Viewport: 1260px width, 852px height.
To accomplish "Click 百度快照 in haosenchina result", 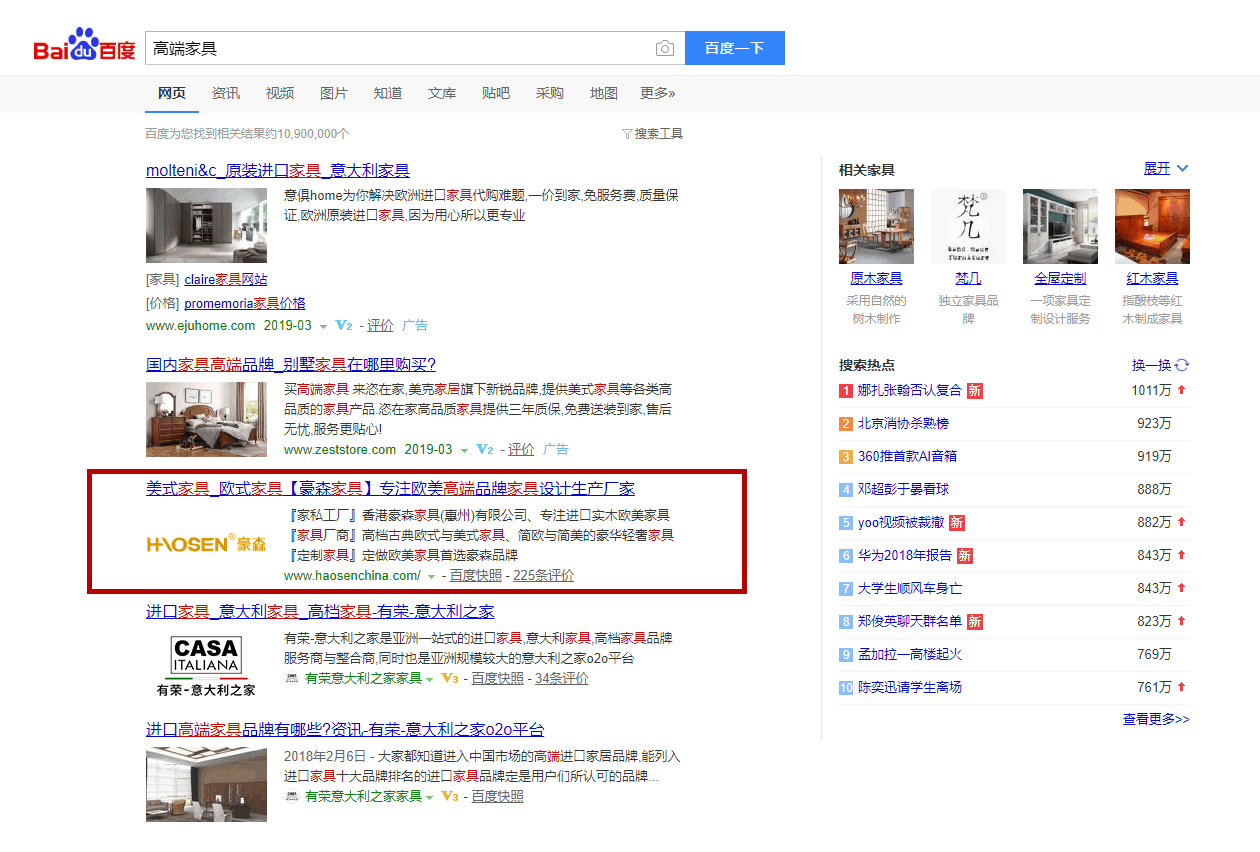I will pyautogui.click(x=476, y=576).
